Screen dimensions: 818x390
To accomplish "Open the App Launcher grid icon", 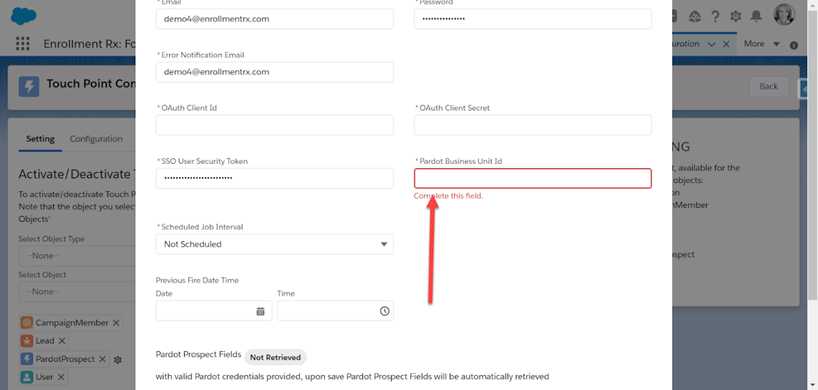I will tap(22, 44).
